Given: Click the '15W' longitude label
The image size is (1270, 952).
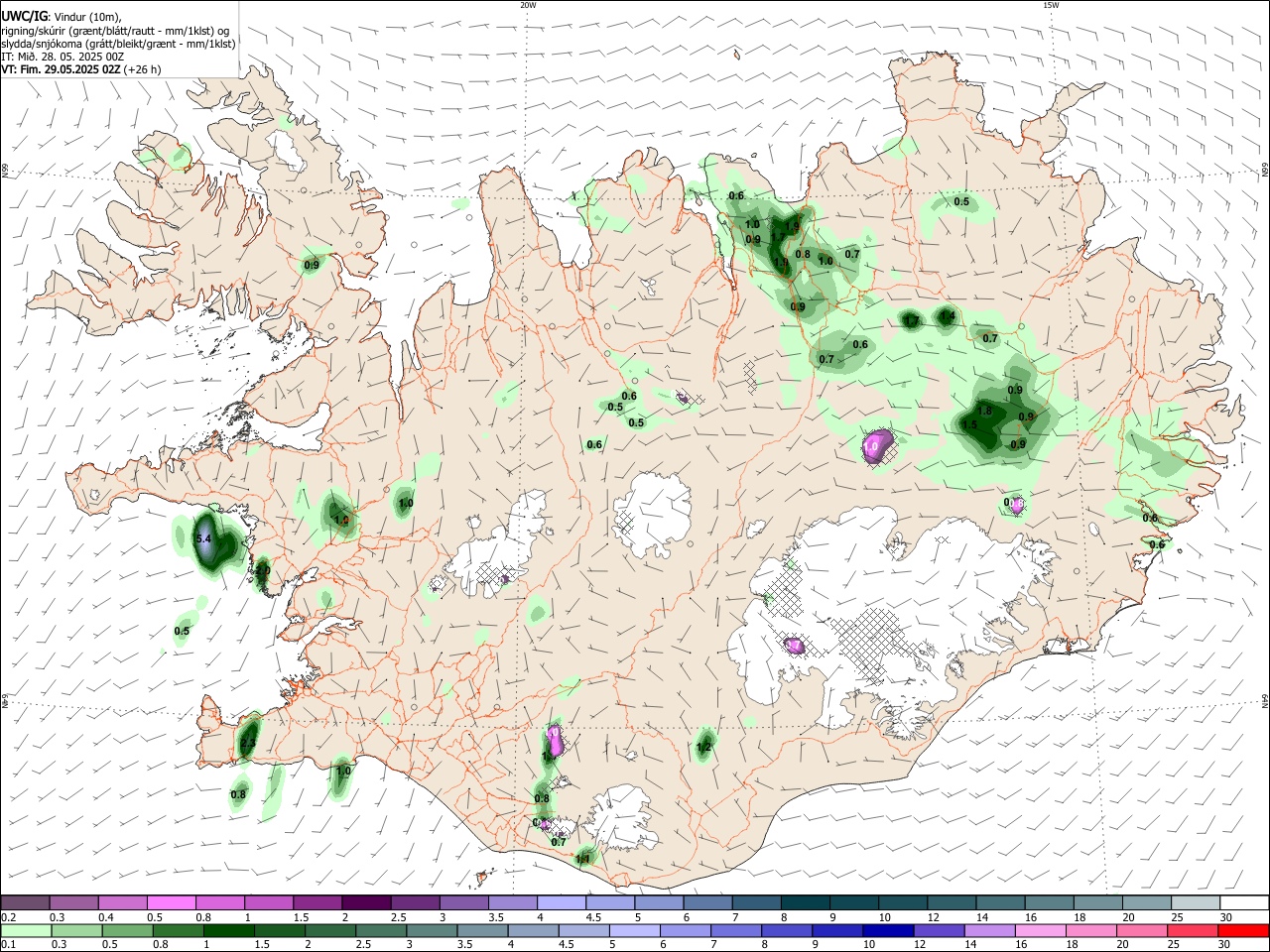Looking at the screenshot, I should 1051,5.
